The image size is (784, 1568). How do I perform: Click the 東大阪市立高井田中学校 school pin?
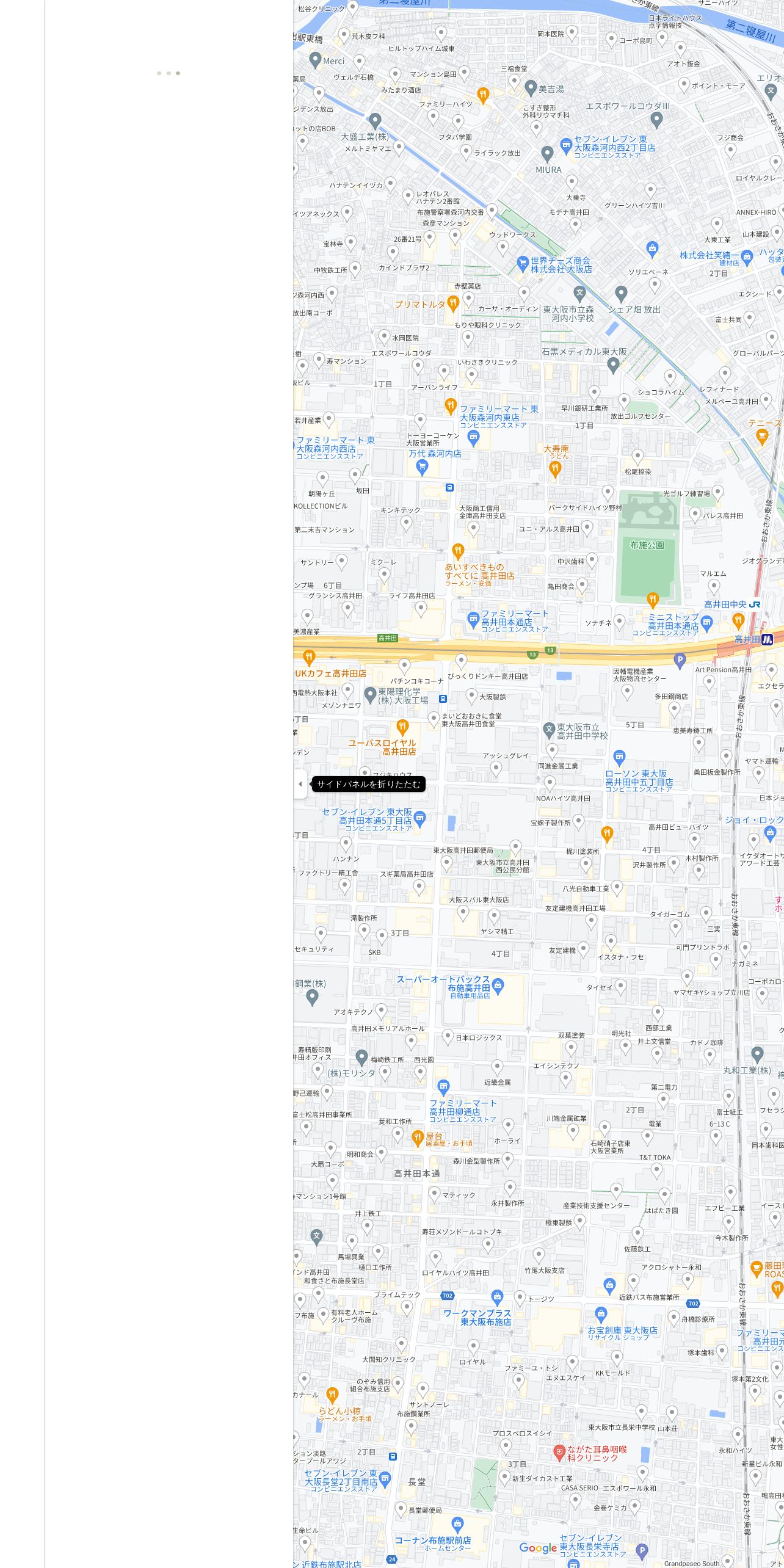coord(549,729)
